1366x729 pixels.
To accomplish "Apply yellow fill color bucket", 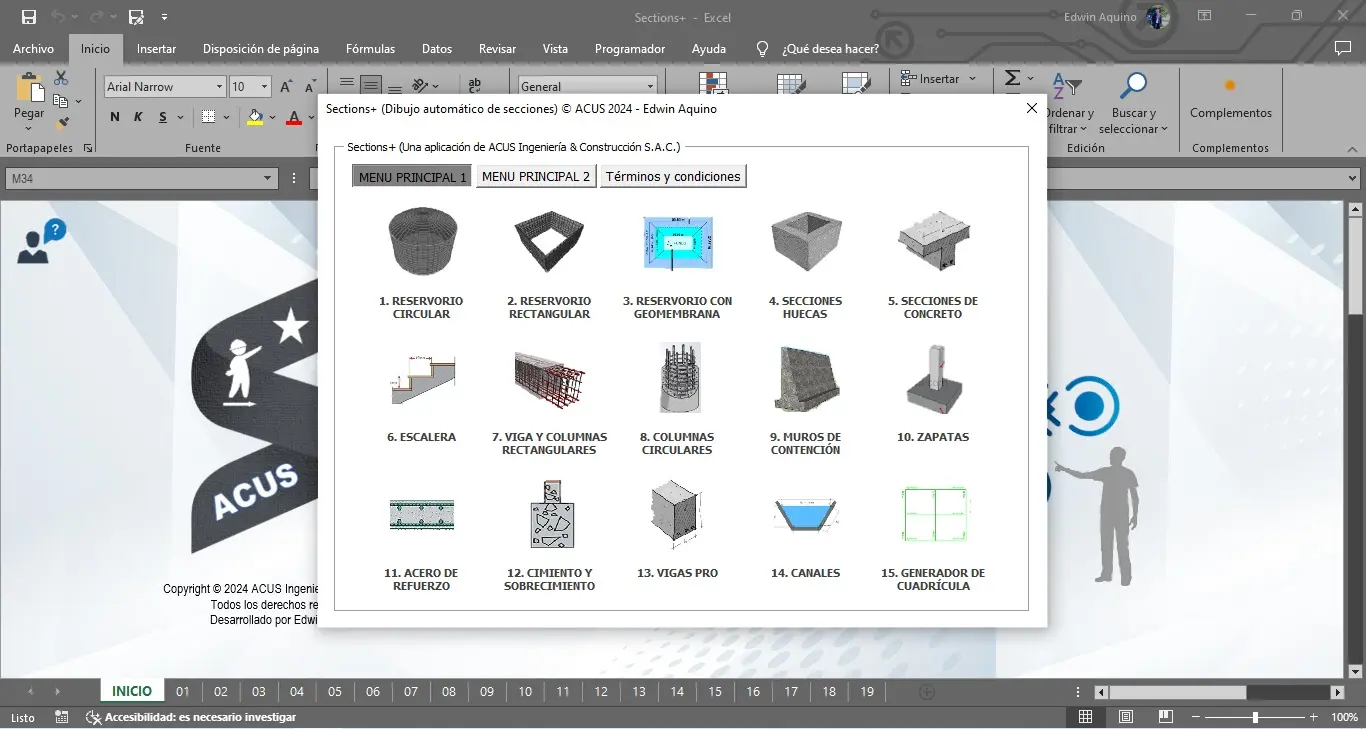I will click(254, 117).
